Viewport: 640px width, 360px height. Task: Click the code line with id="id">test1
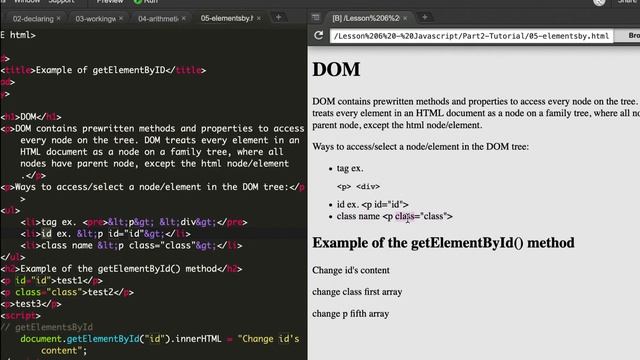(51, 281)
